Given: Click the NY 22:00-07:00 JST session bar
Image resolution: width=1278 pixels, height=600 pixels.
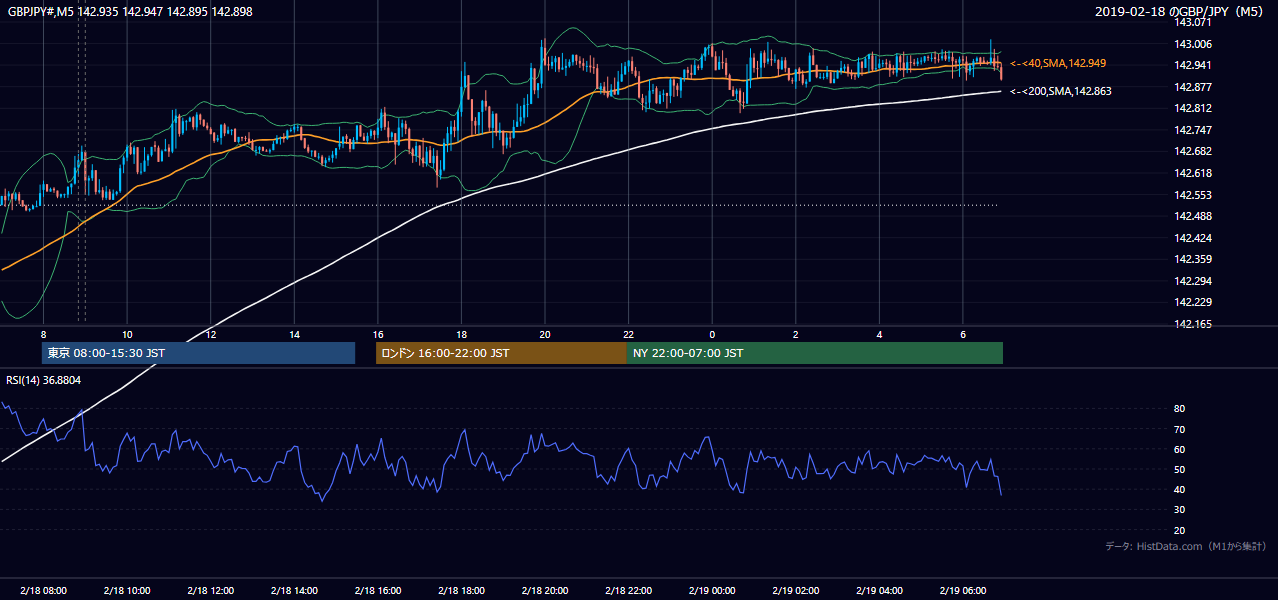Looking at the screenshot, I should [815, 353].
